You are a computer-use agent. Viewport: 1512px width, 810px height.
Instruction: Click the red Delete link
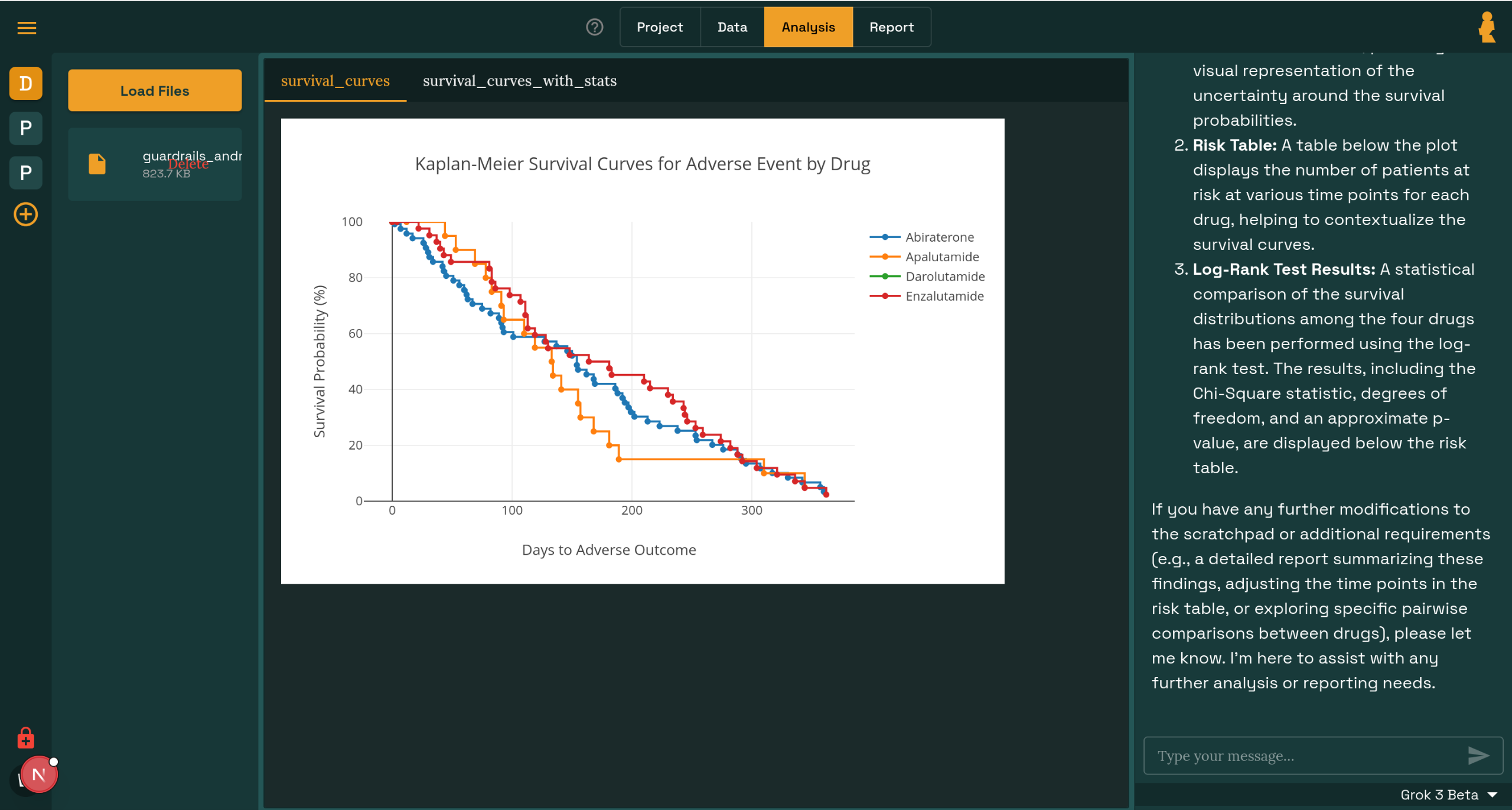[x=188, y=164]
